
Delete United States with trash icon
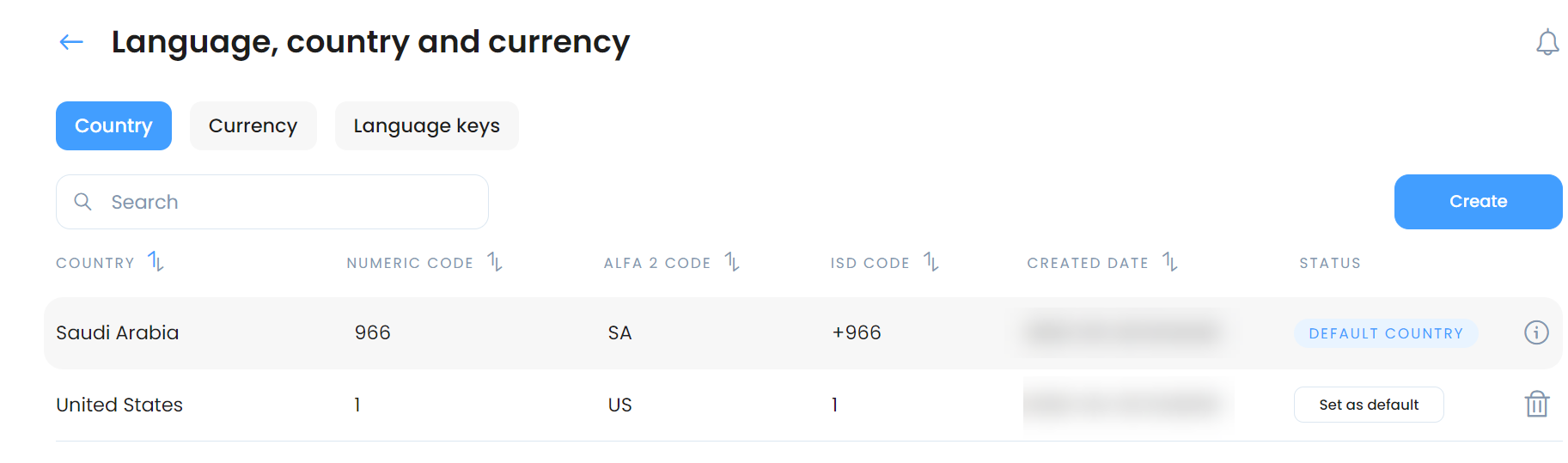click(1536, 404)
